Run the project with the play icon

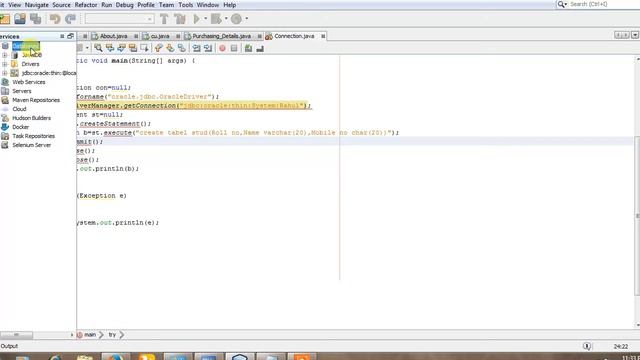(197, 19)
